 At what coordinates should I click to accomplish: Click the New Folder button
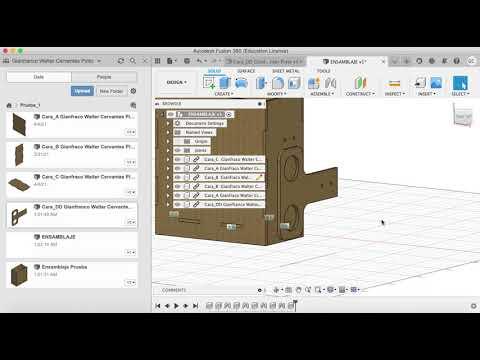(x=111, y=91)
